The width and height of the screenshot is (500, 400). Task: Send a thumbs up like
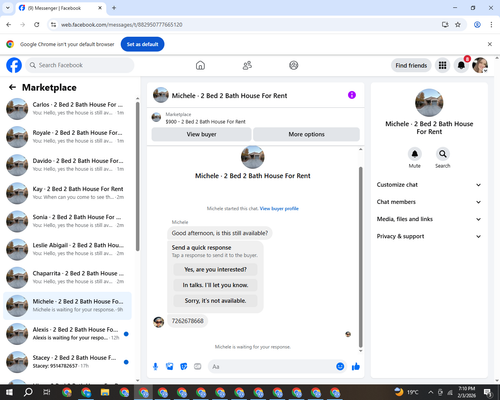(356, 367)
